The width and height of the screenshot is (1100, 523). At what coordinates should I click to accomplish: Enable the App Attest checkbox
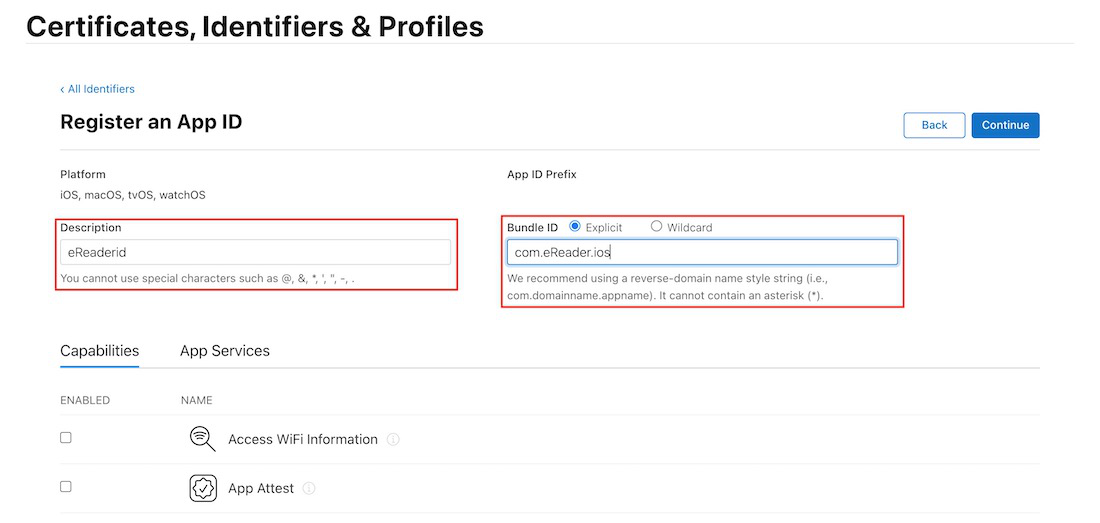66,487
